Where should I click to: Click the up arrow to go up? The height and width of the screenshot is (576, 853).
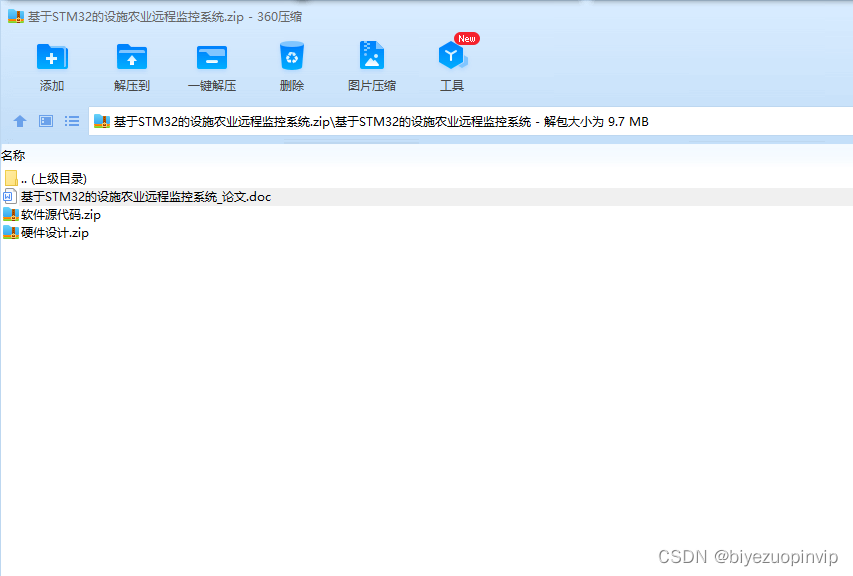(20, 121)
